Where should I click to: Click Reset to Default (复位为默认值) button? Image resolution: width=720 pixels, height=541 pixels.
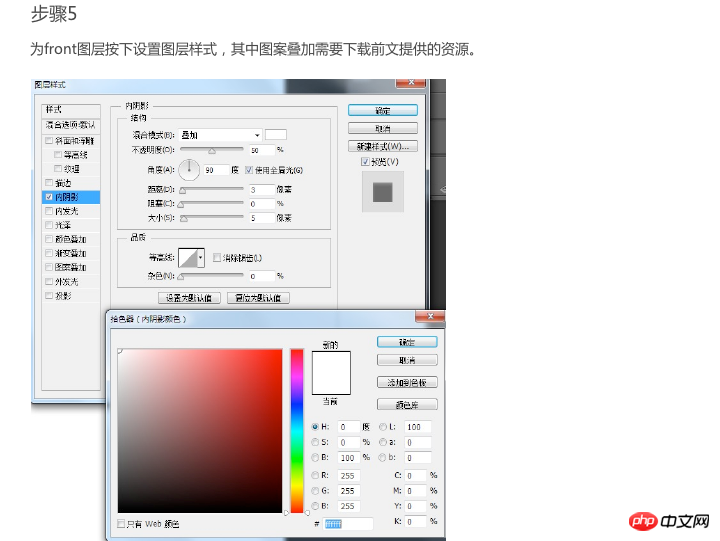tap(258, 298)
